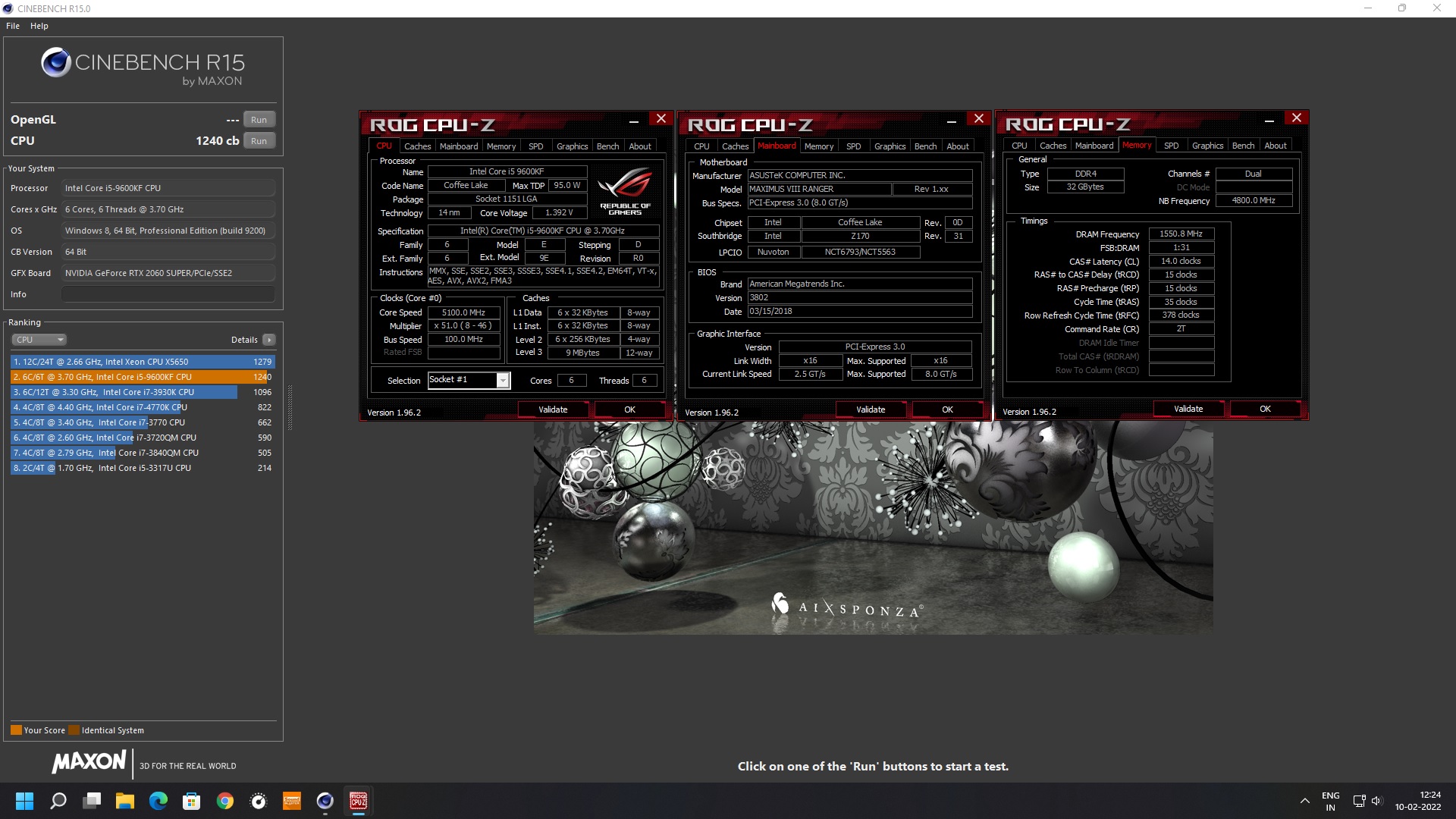Open taskbar Search
The width and height of the screenshot is (1456, 819).
pos(58,801)
